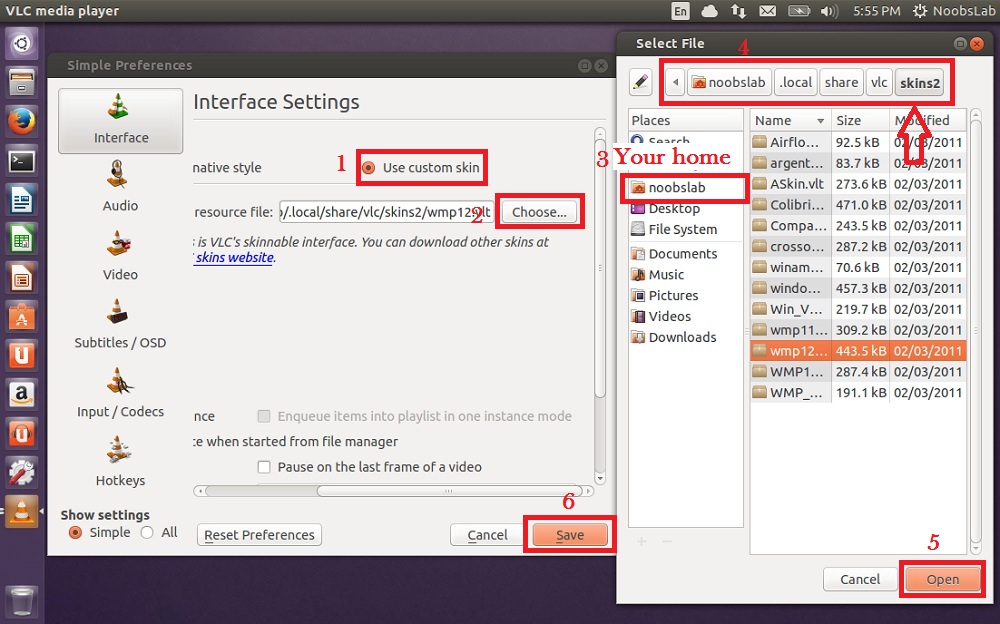
Task: Click the pencil type-a-file-name icon
Action: click(x=640, y=82)
